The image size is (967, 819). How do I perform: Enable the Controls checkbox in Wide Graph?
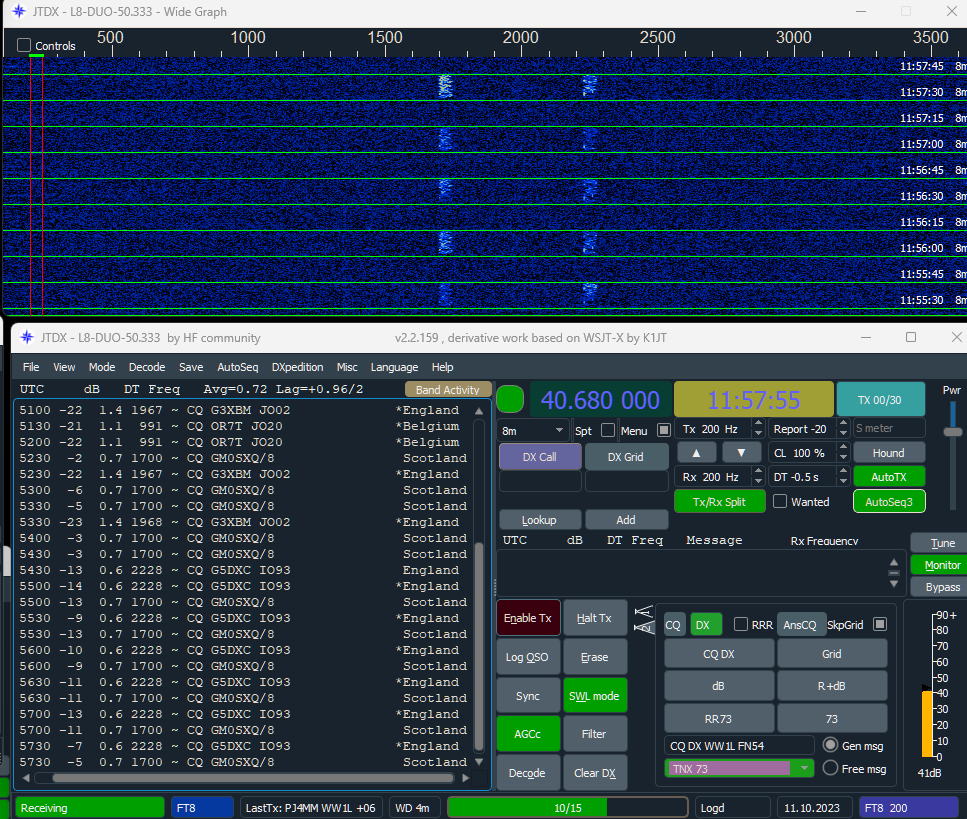[24, 45]
